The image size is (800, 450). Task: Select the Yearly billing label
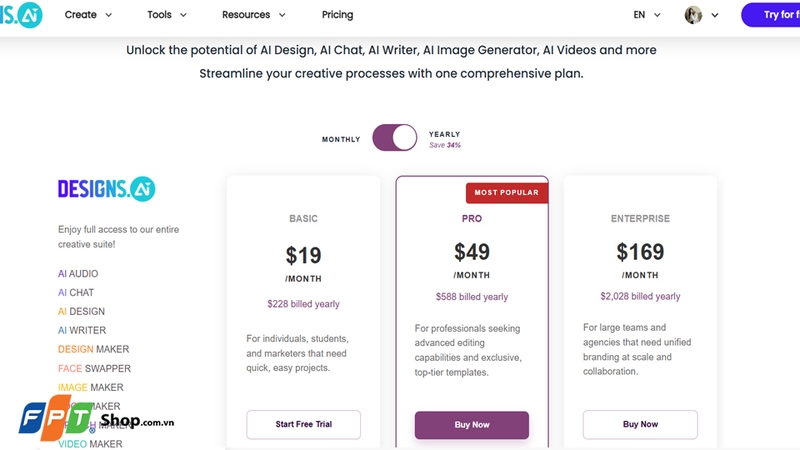444,134
